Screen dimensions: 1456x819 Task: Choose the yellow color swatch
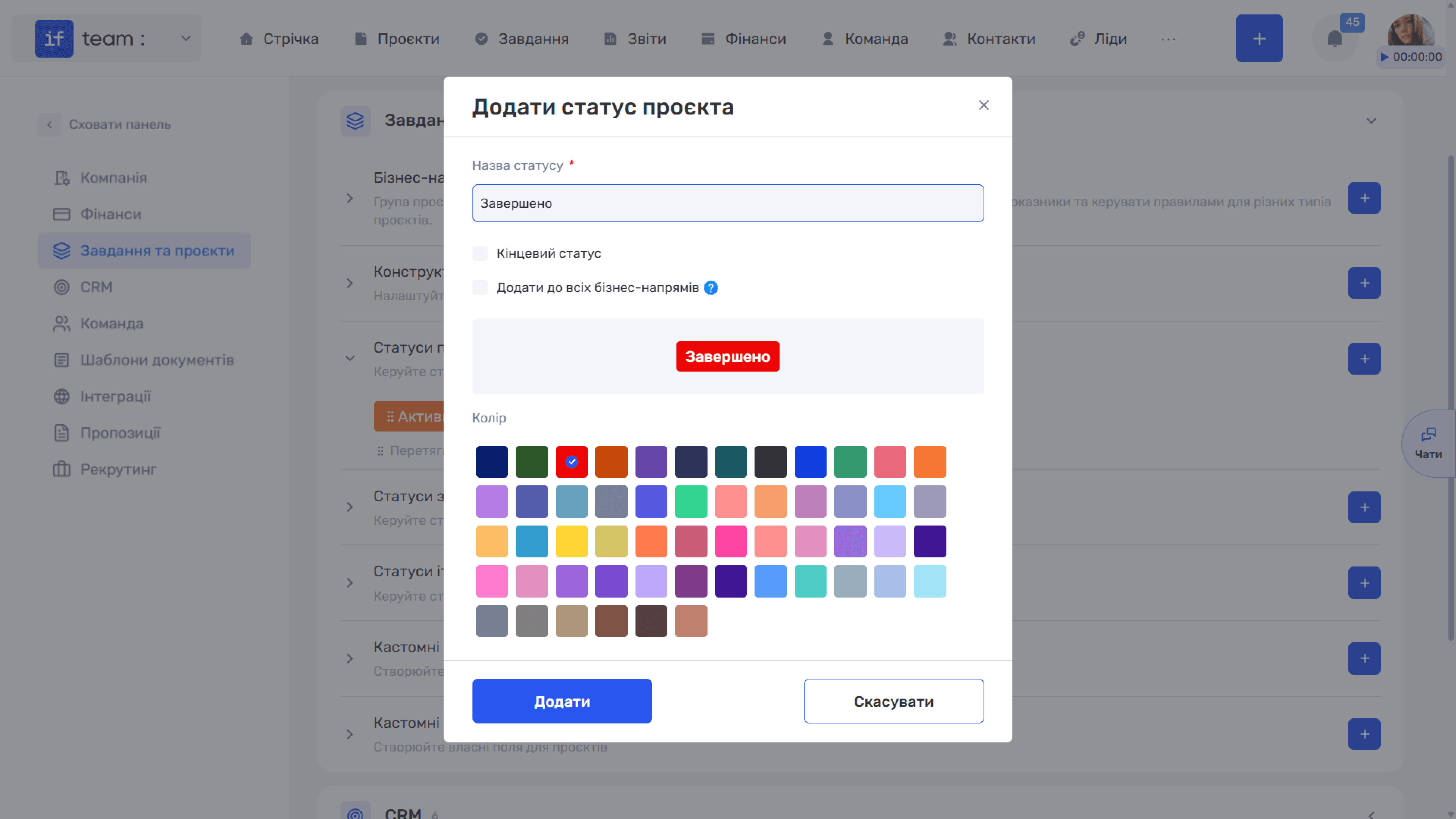(571, 541)
